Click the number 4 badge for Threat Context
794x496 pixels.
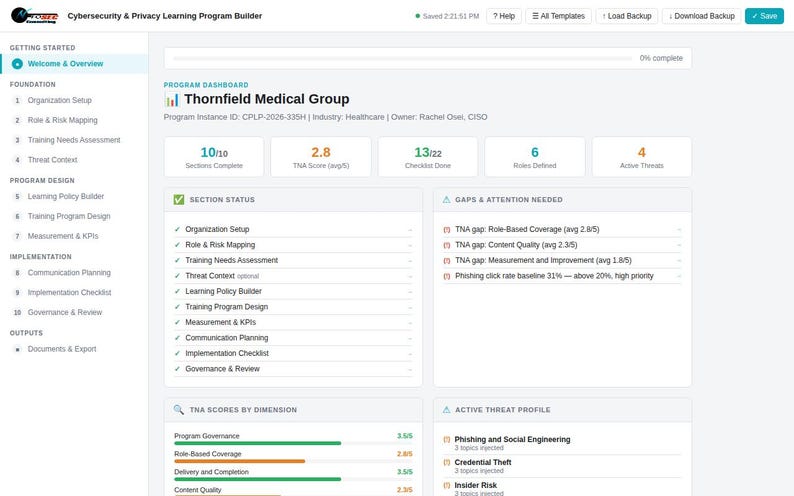(17, 160)
